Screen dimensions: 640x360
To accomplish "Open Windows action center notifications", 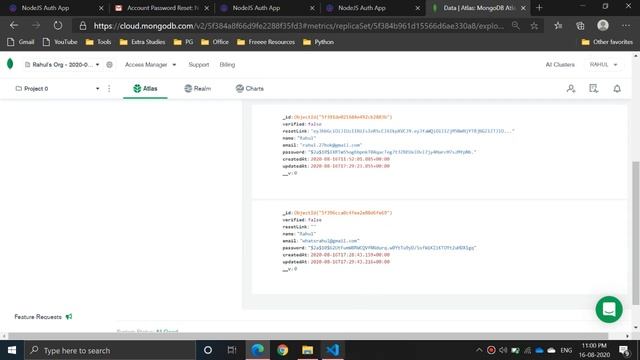I will click(624, 350).
